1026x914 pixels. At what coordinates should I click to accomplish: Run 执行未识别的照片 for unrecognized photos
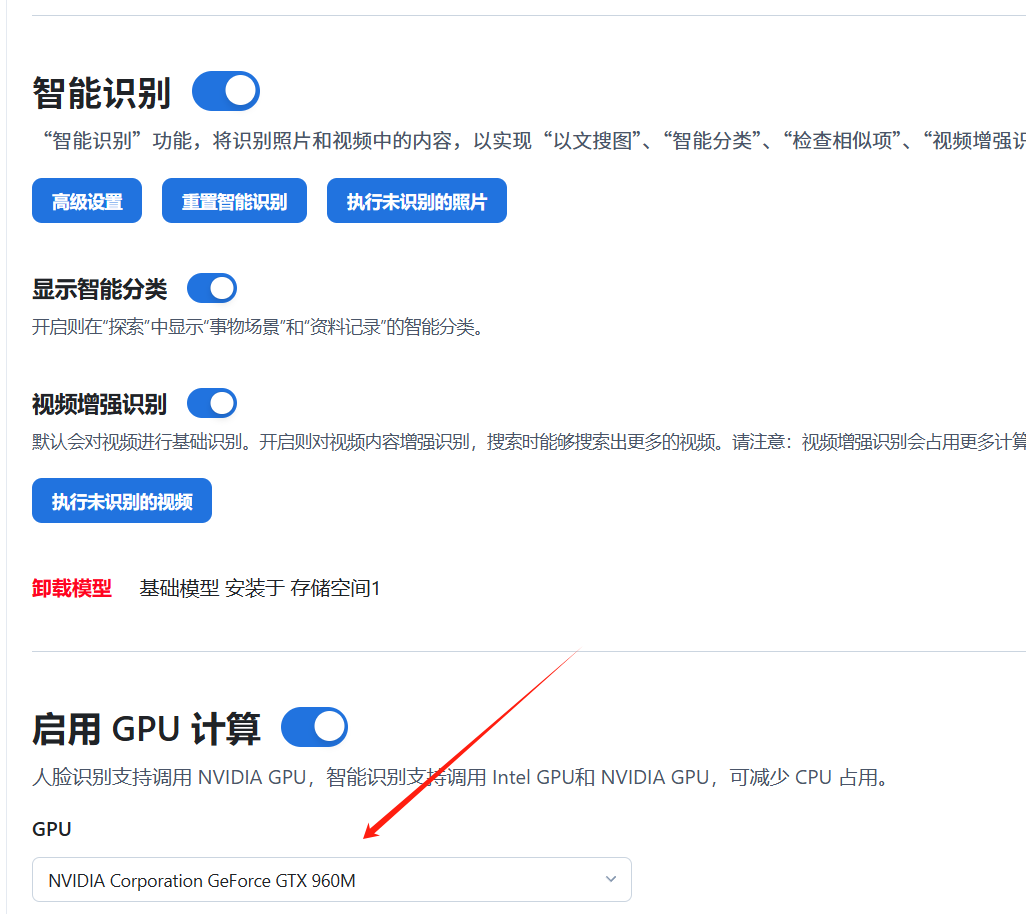pyautogui.click(x=417, y=201)
